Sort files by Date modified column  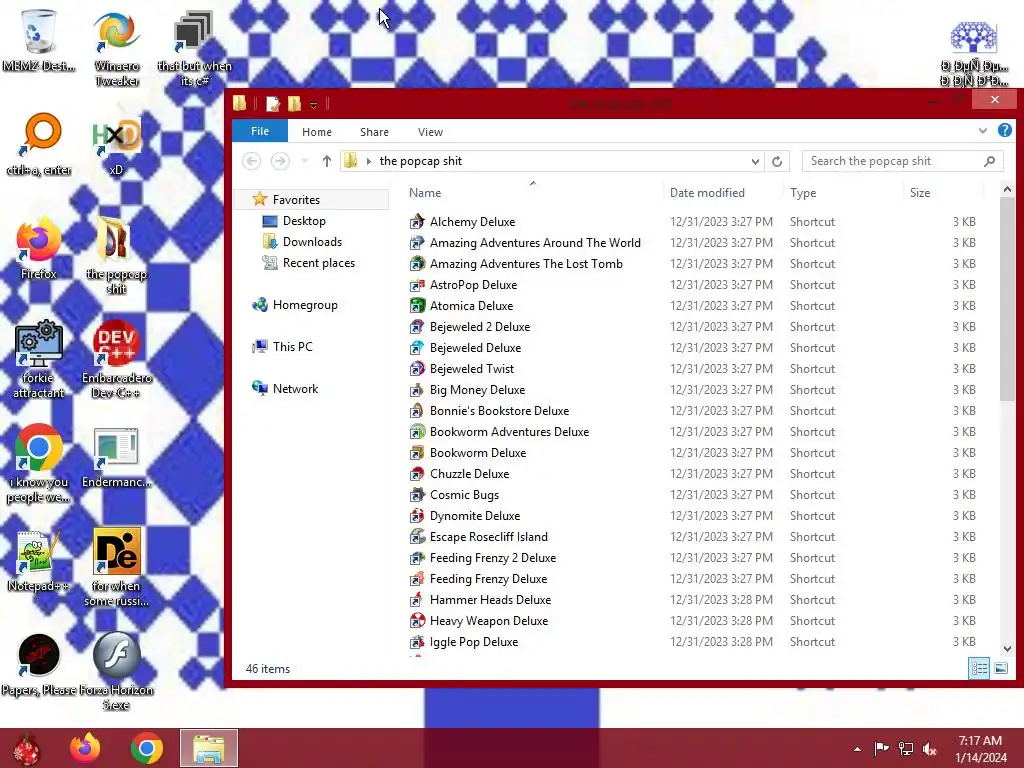pyautogui.click(x=724, y=193)
